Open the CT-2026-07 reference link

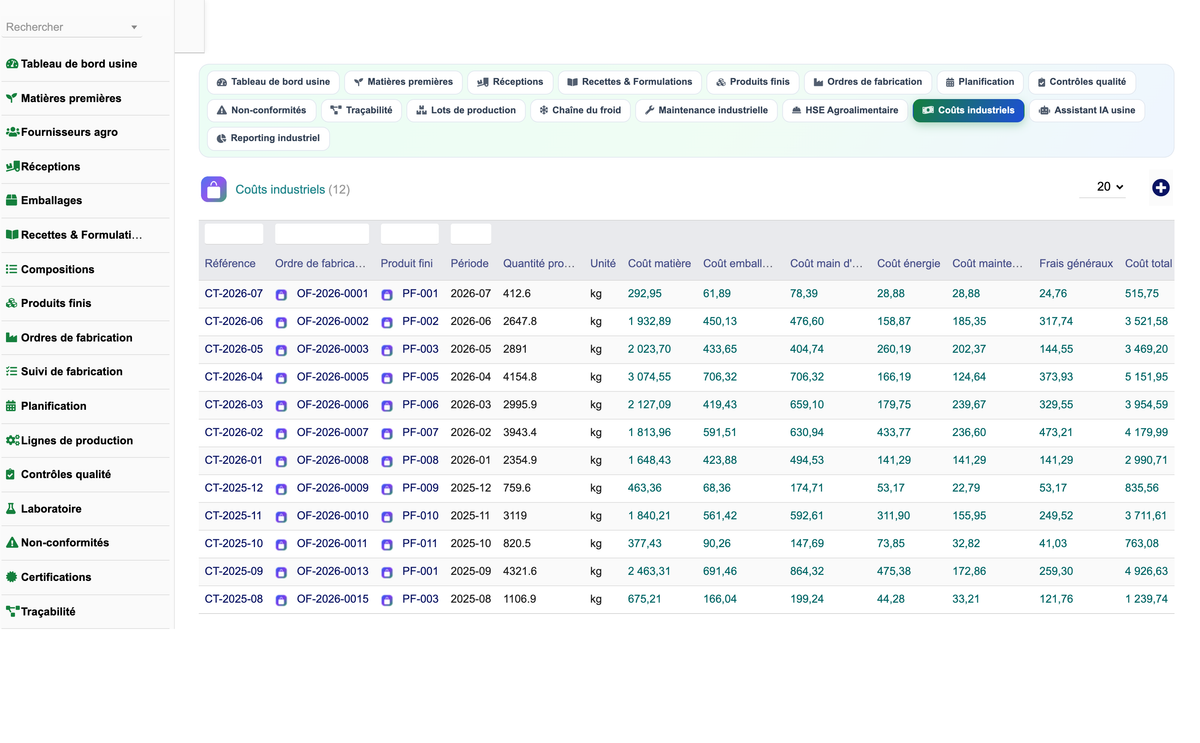point(234,294)
